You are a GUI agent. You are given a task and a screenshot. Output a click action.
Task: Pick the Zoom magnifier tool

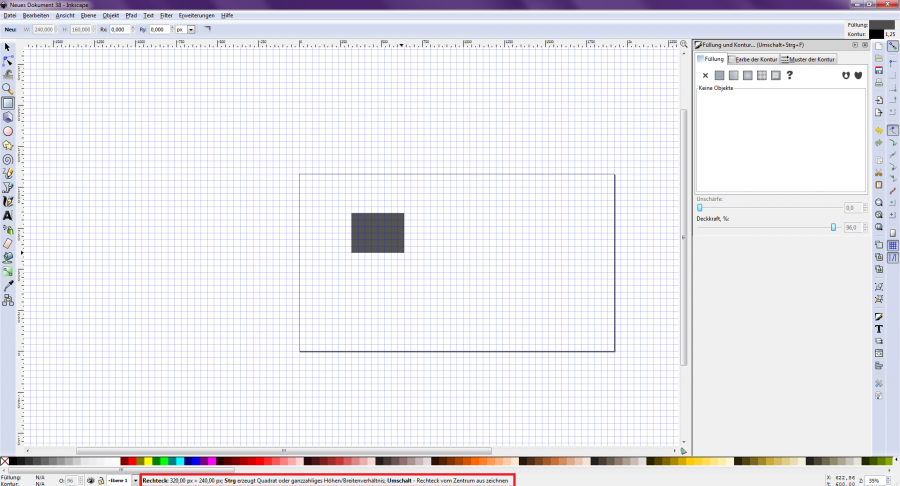(7, 89)
